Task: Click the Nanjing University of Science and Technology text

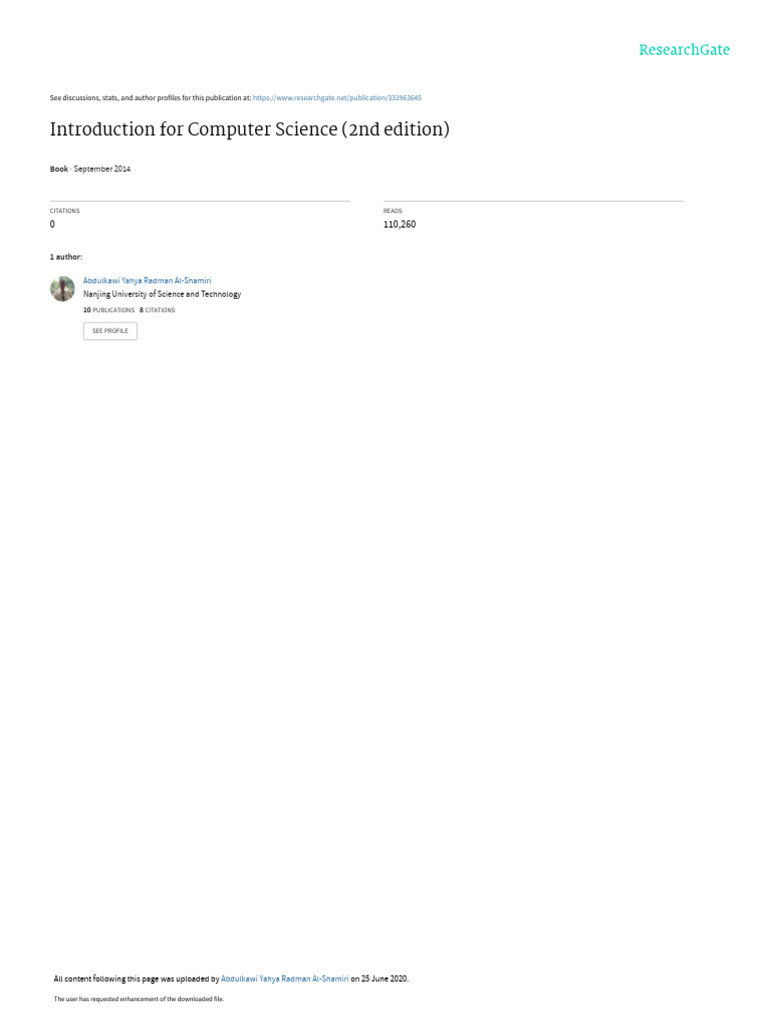Action: [x=162, y=295]
